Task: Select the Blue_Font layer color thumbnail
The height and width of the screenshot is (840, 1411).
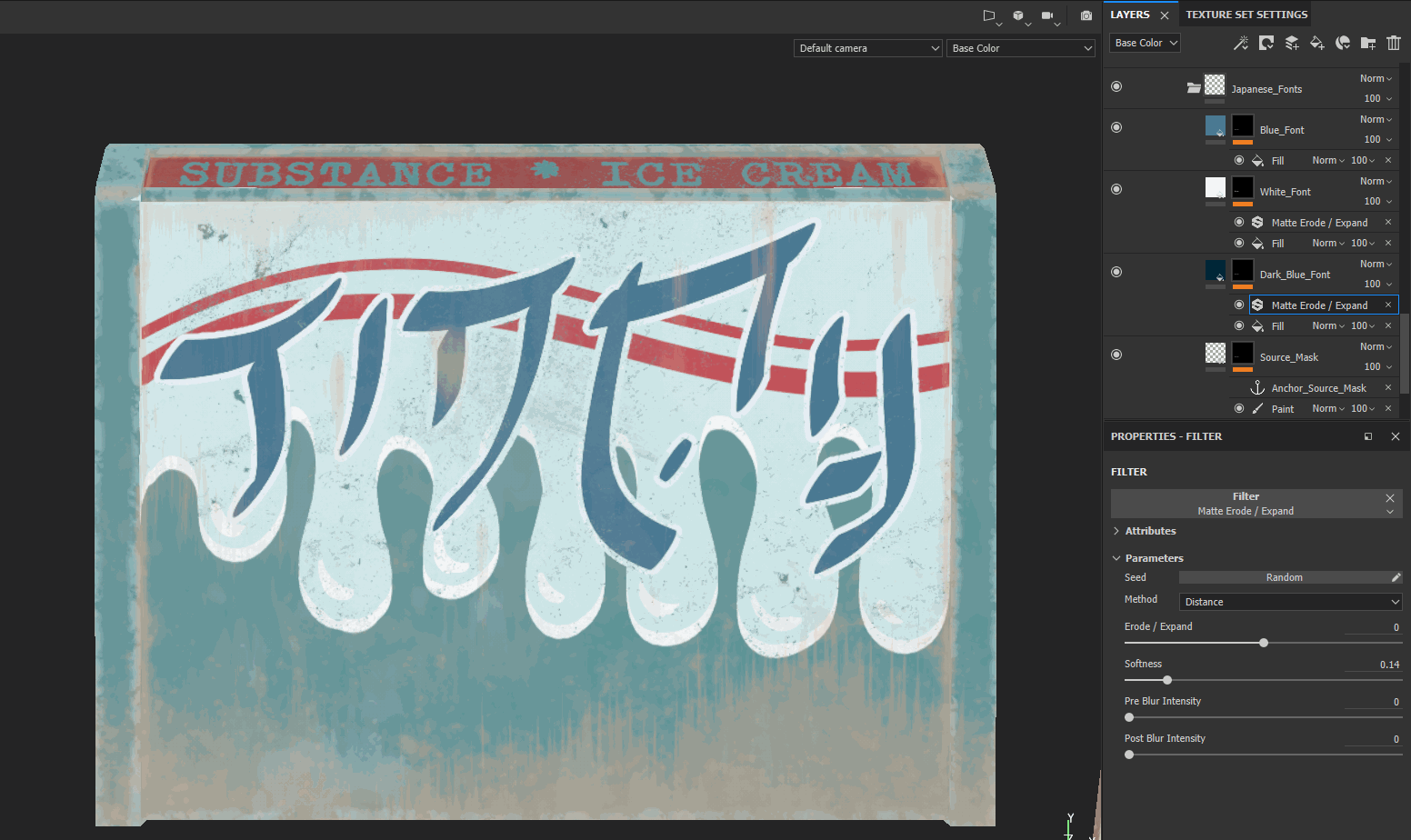Action: click(1216, 125)
